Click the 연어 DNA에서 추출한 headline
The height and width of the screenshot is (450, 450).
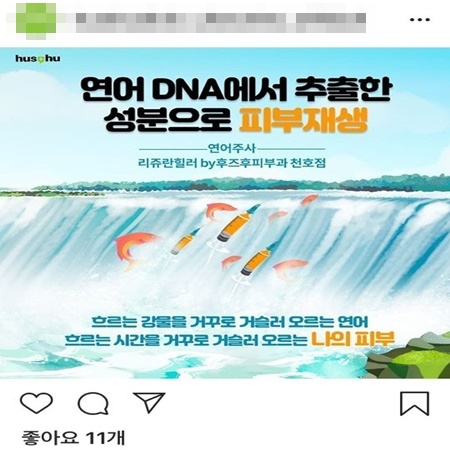coord(236,89)
